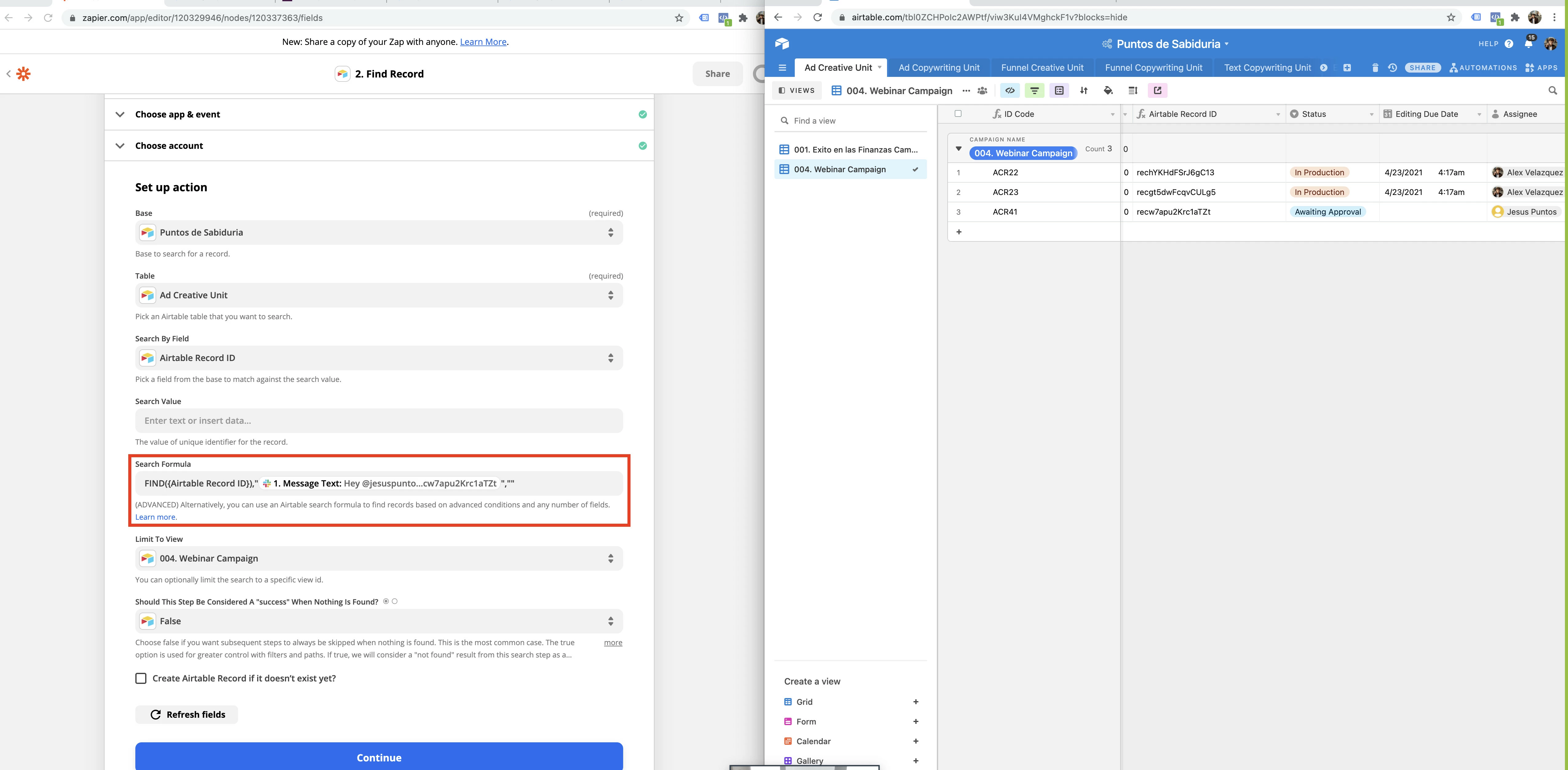
Task: Click the Search Value input field
Action: click(379, 421)
